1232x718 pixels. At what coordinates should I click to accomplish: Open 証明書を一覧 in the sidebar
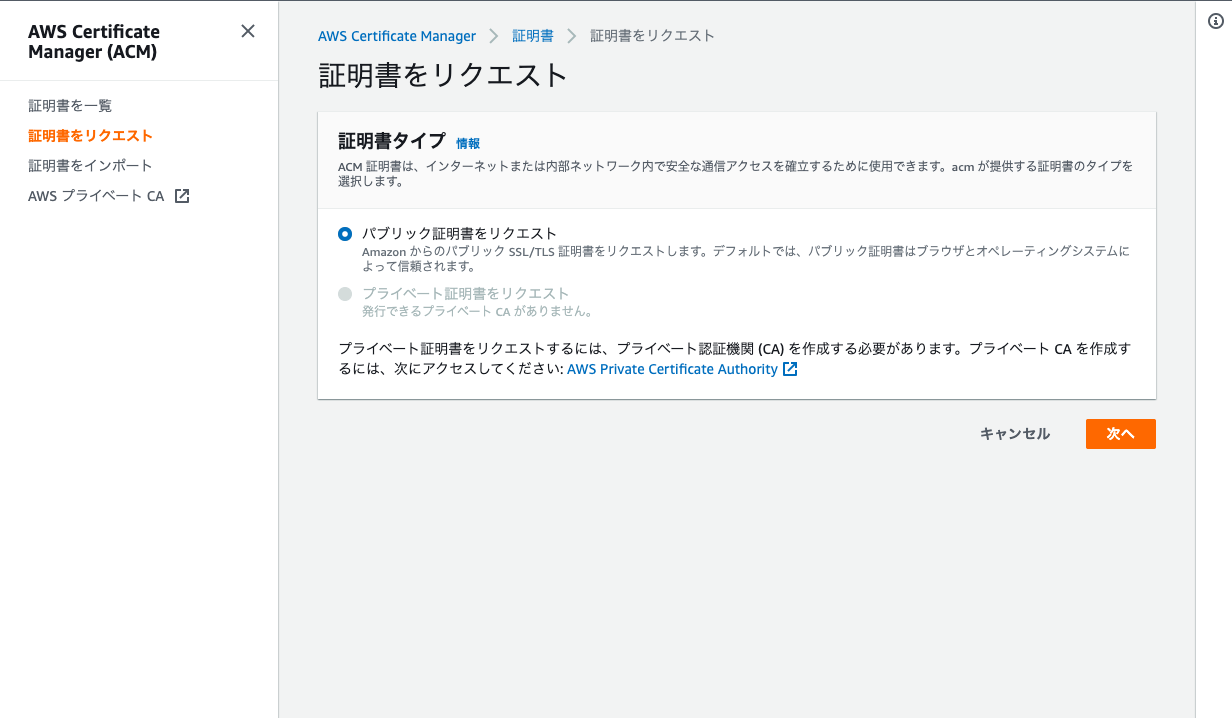pos(70,105)
